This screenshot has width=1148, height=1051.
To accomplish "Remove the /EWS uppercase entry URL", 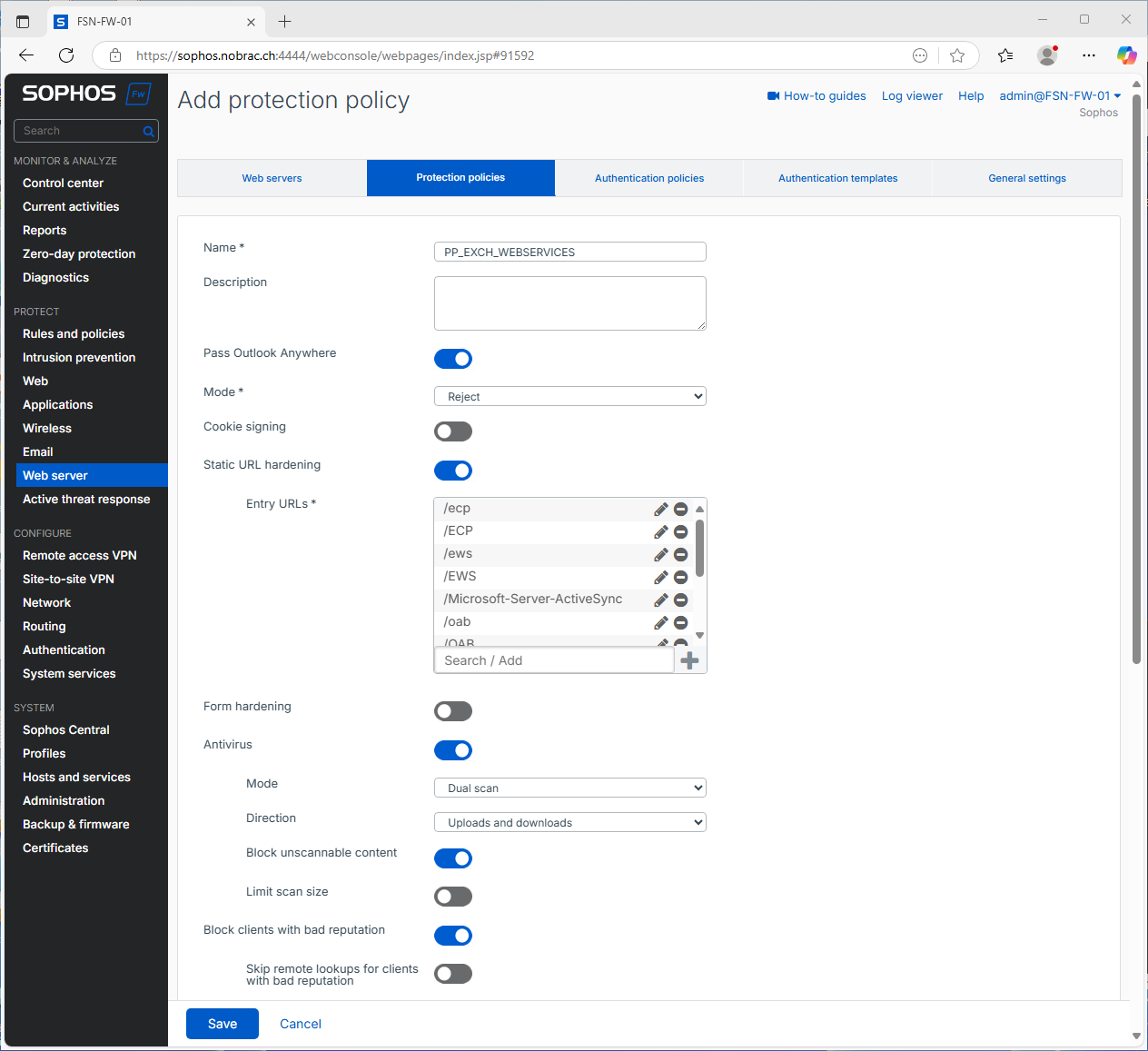I will coord(680,577).
